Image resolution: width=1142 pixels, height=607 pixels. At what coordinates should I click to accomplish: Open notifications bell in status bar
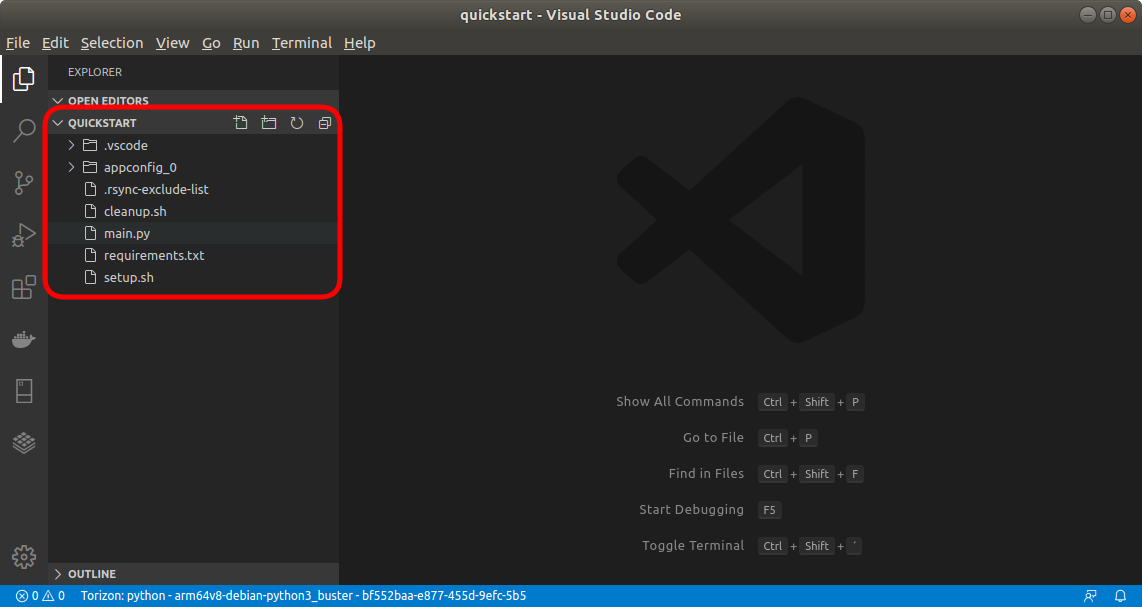click(x=1121, y=596)
